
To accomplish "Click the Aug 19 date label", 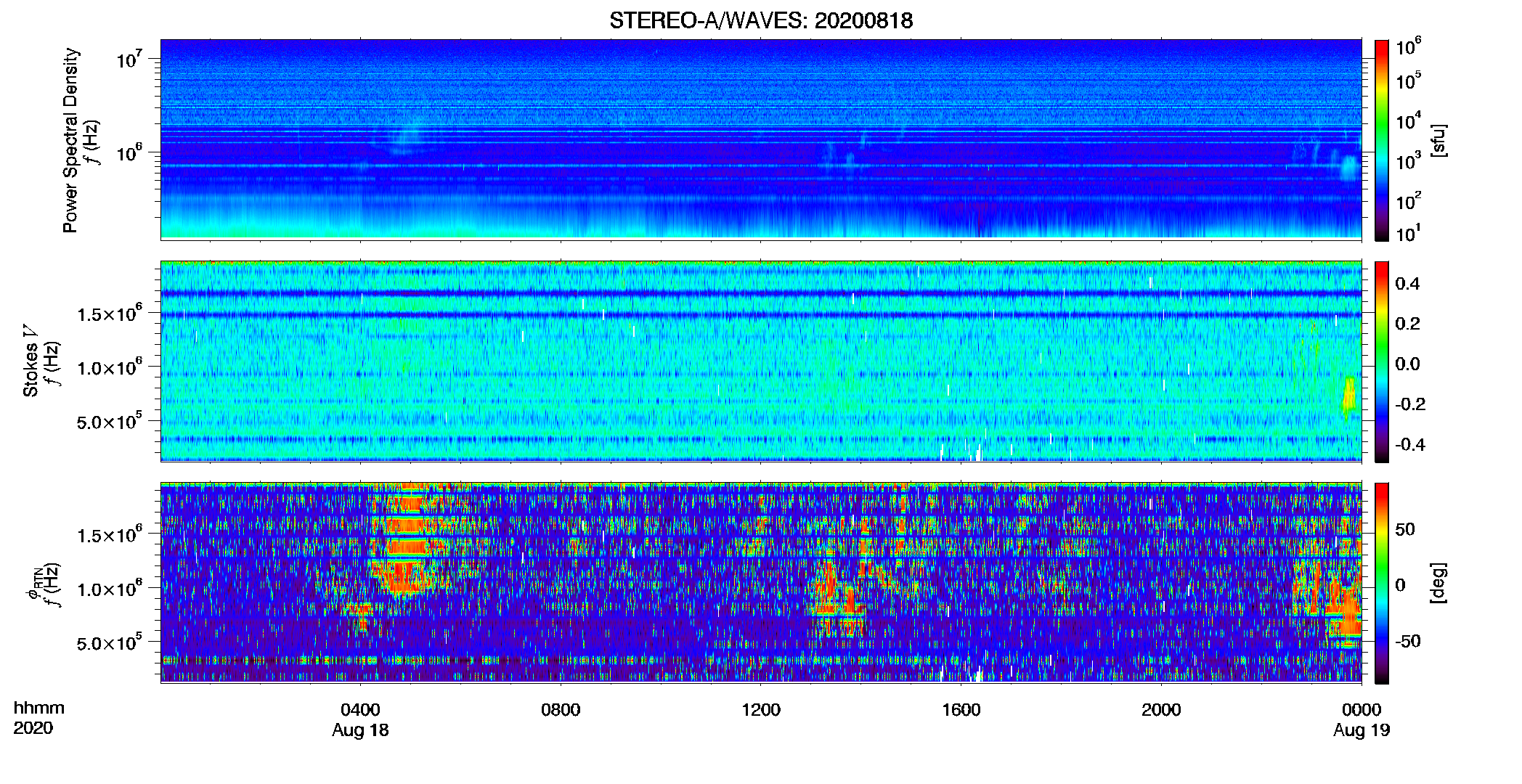I will tap(1362, 730).
